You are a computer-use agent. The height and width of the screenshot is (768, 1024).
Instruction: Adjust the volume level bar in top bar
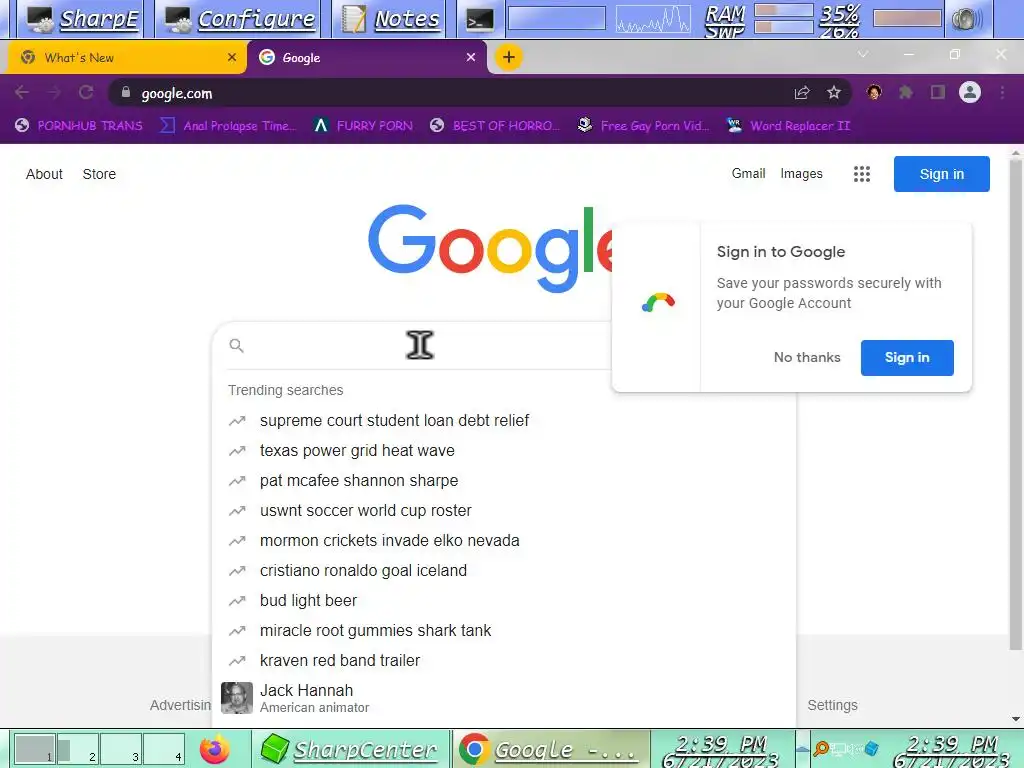coord(907,18)
